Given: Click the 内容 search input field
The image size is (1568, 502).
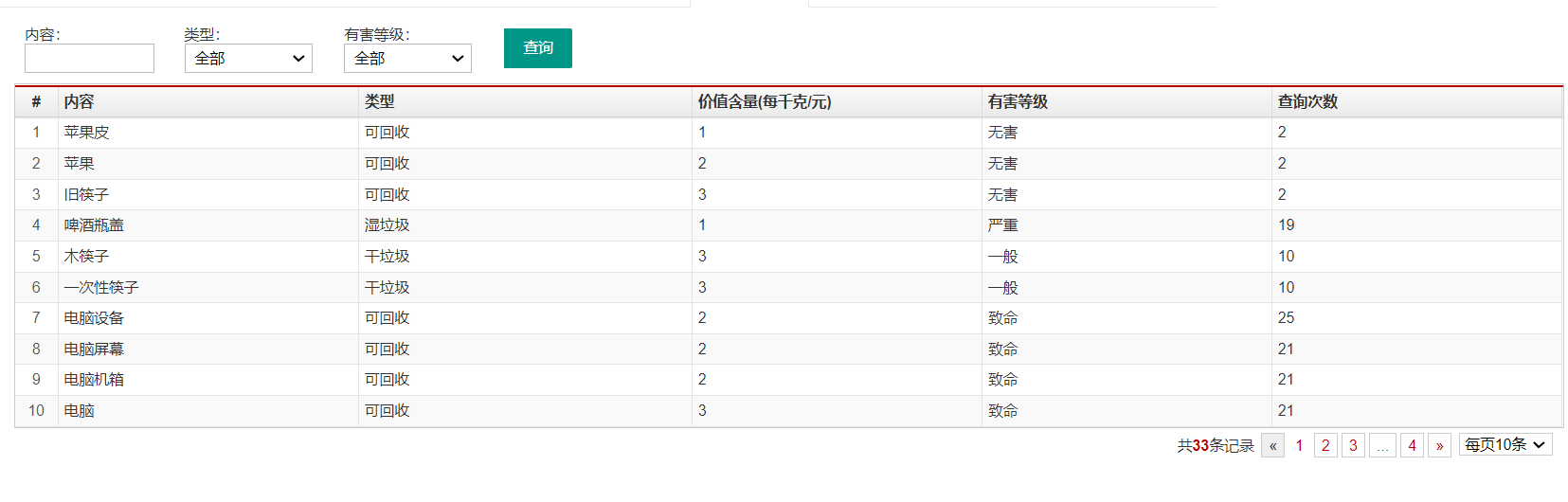Looking at the screenshot, I should click(x=89, y=59).
